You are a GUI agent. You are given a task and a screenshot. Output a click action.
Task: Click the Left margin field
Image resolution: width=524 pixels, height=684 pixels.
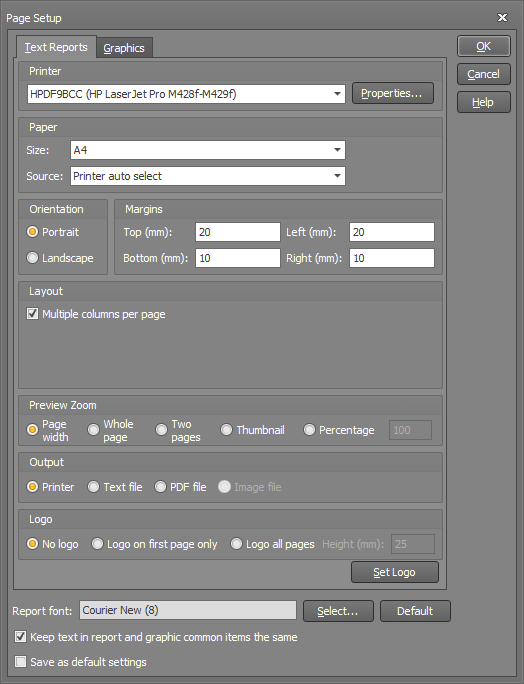coord(392,232)
